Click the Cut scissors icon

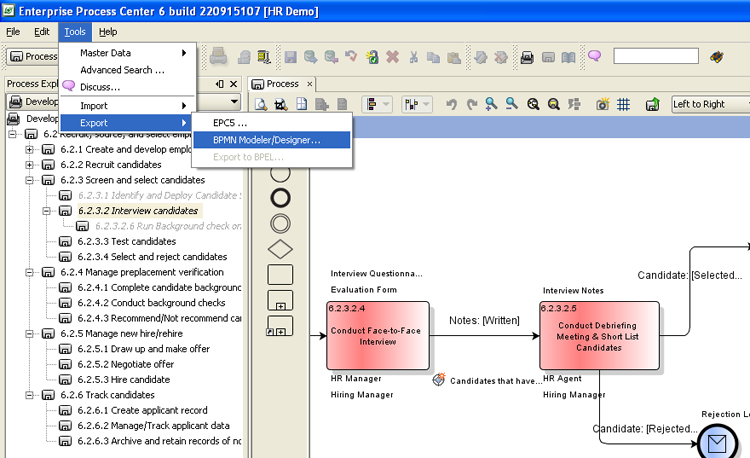pos(414,57)
